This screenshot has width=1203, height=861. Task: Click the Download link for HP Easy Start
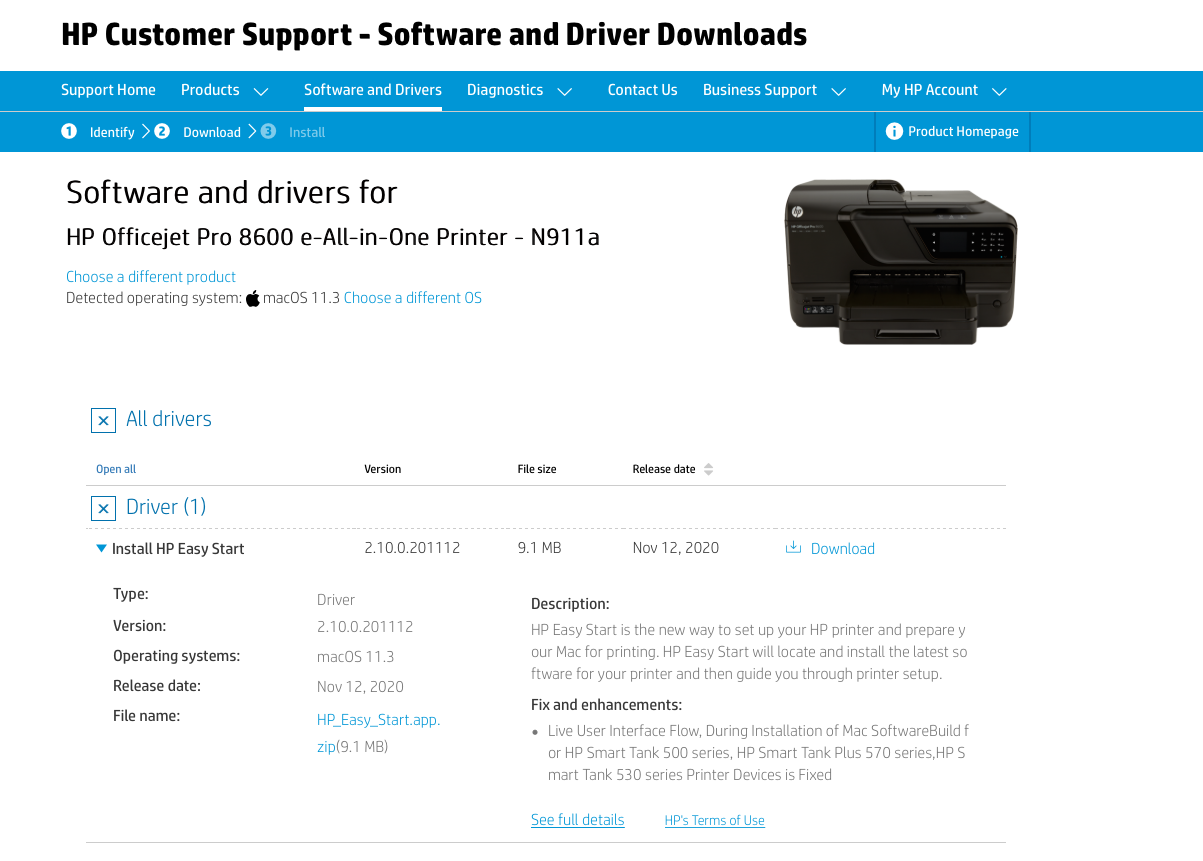843,548
